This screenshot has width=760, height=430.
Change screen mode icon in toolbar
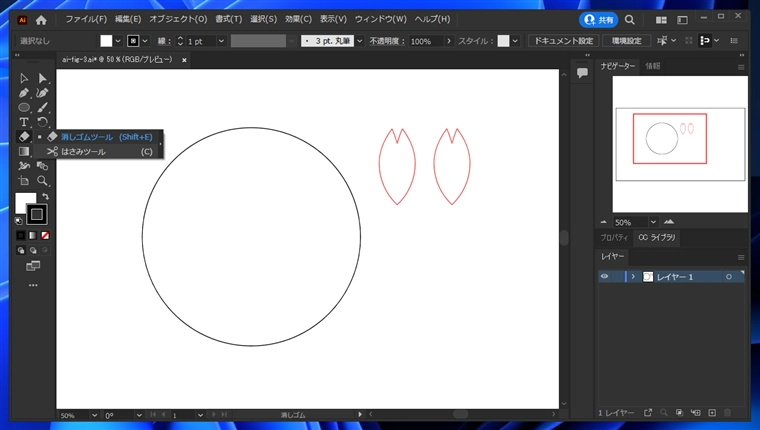33,266
